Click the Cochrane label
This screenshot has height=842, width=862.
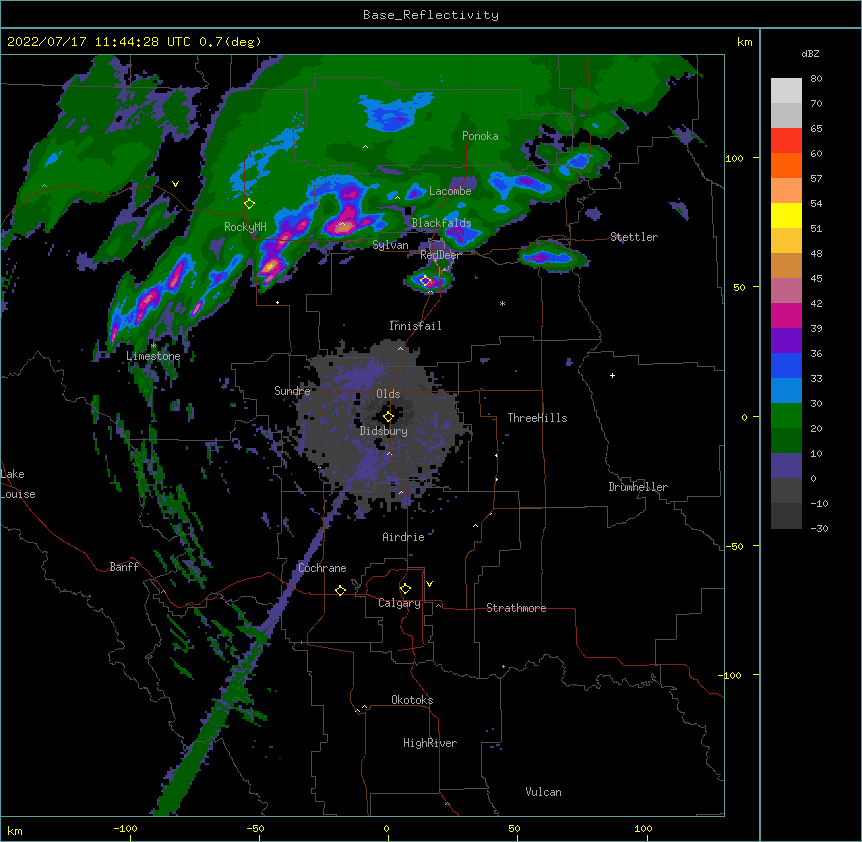[322, 568]
